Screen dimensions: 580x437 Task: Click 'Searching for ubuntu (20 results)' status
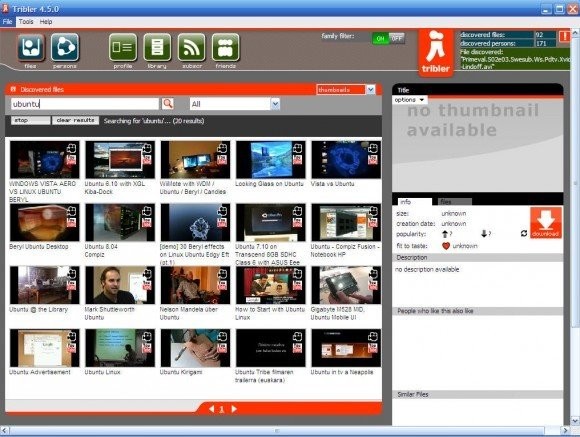[x=154, y=121]
